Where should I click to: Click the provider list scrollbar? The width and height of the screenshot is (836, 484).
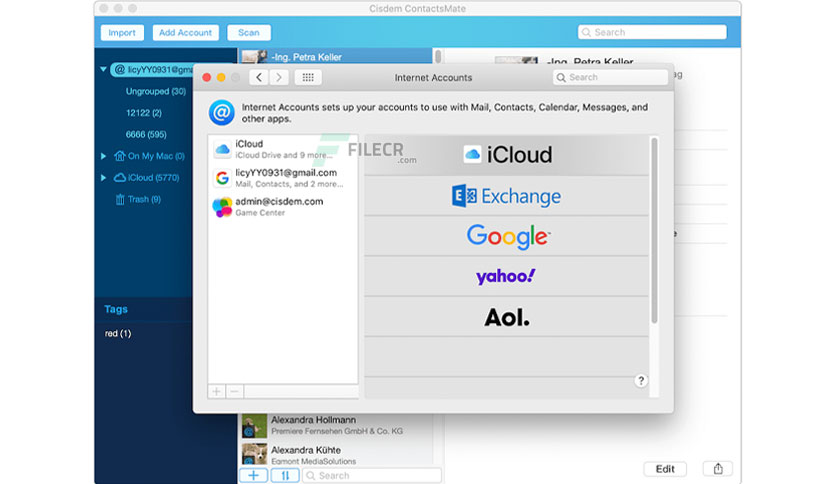pos(654,230)
